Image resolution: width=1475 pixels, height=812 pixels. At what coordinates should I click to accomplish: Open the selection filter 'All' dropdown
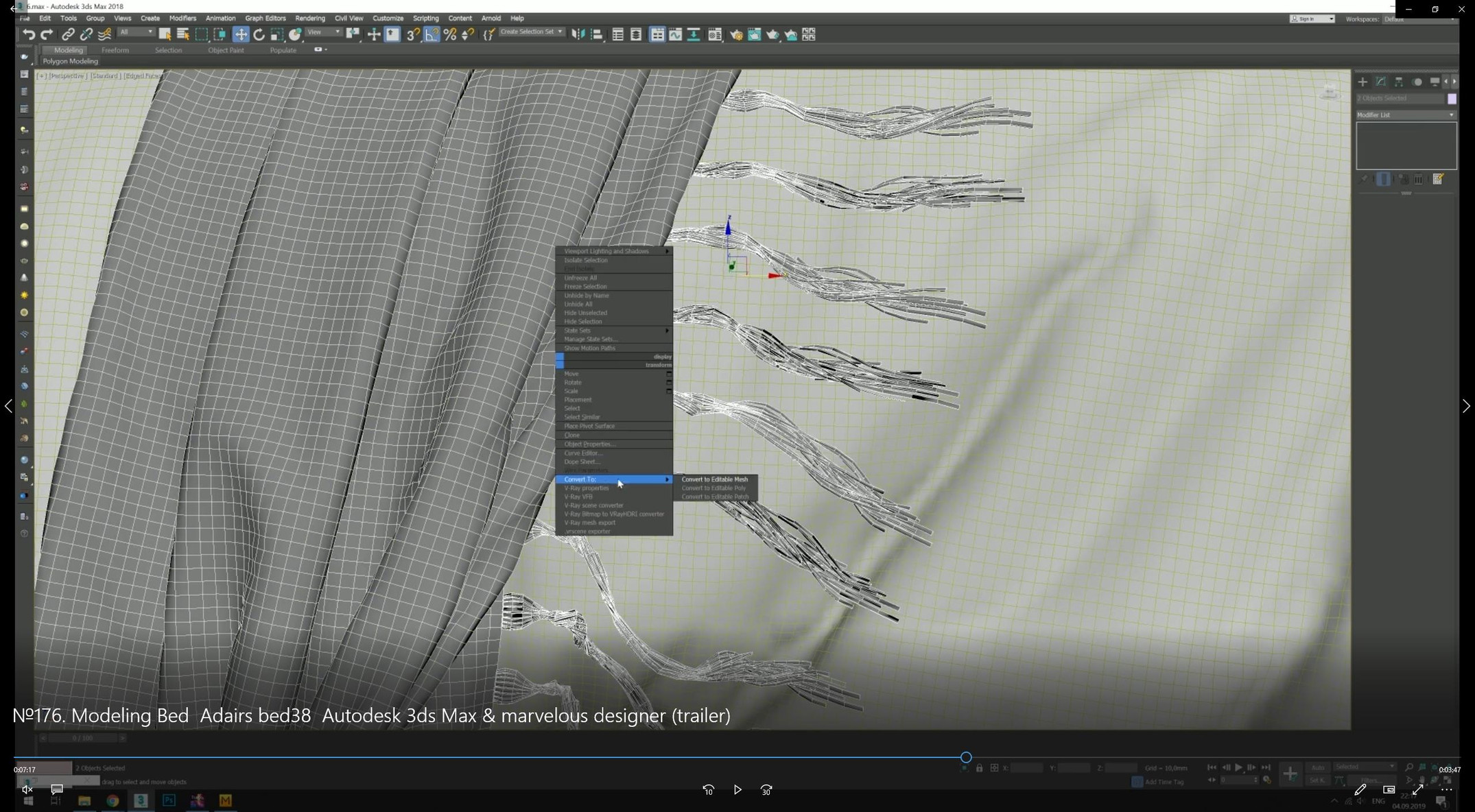tap(136, 32)
